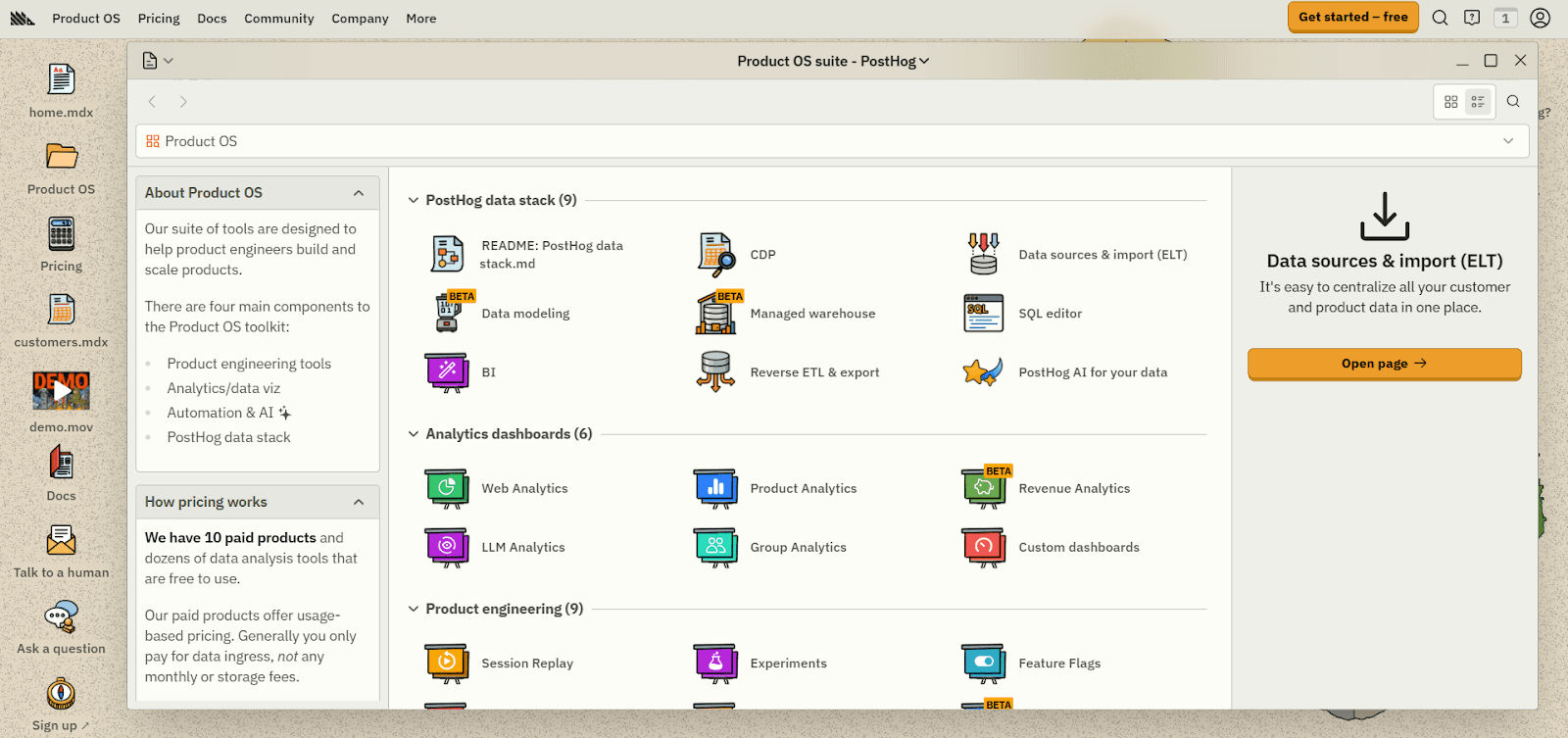Open the user account icon

click(x=1541, y=18)
